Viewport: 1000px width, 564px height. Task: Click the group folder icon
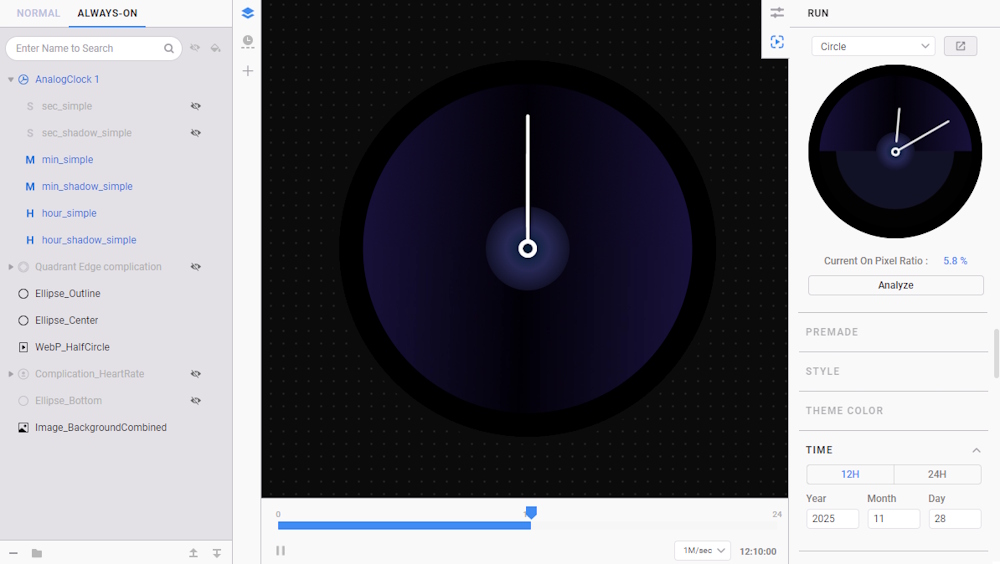click(x=37, y=553)
